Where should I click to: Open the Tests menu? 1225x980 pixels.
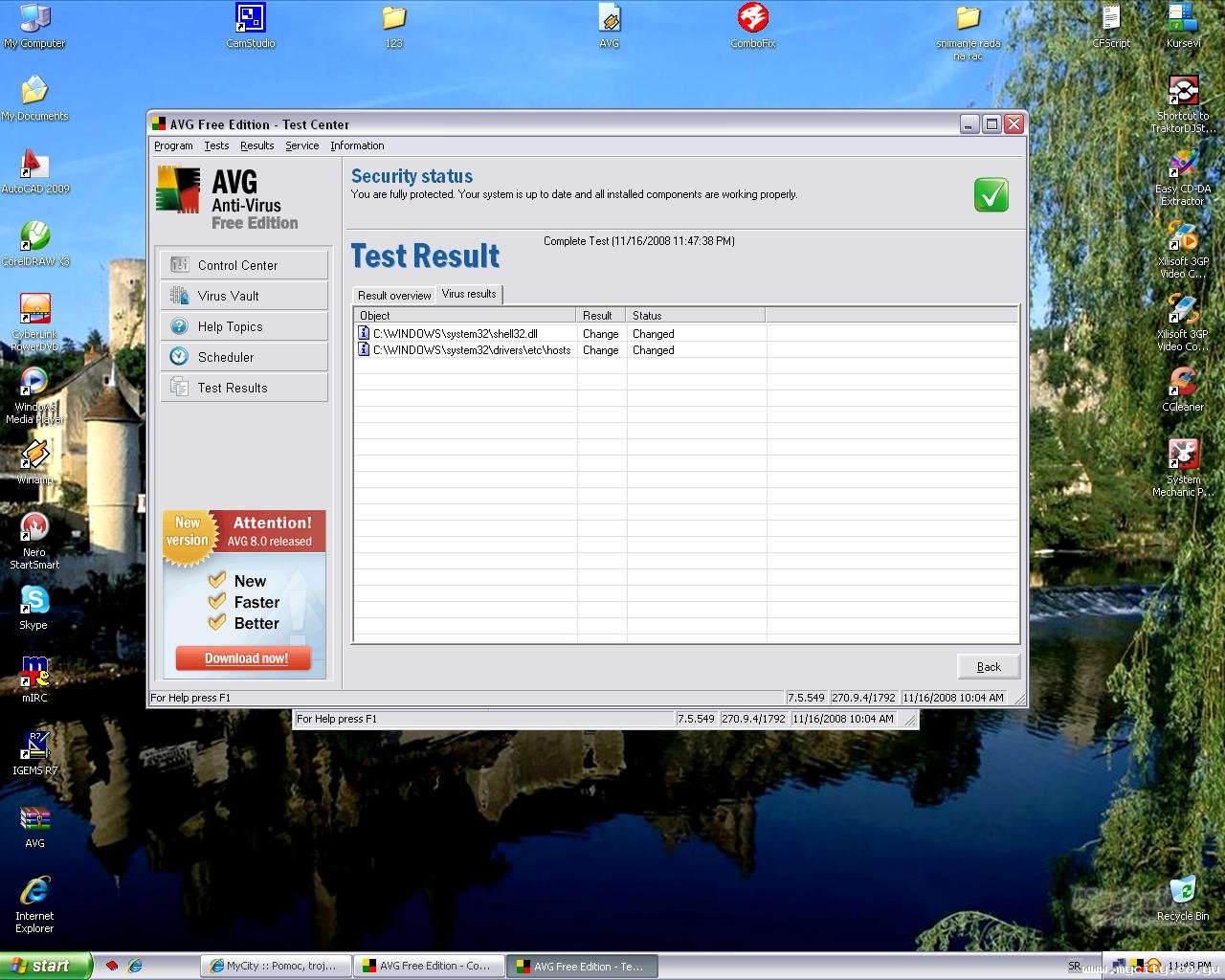(x=216, y=145)
